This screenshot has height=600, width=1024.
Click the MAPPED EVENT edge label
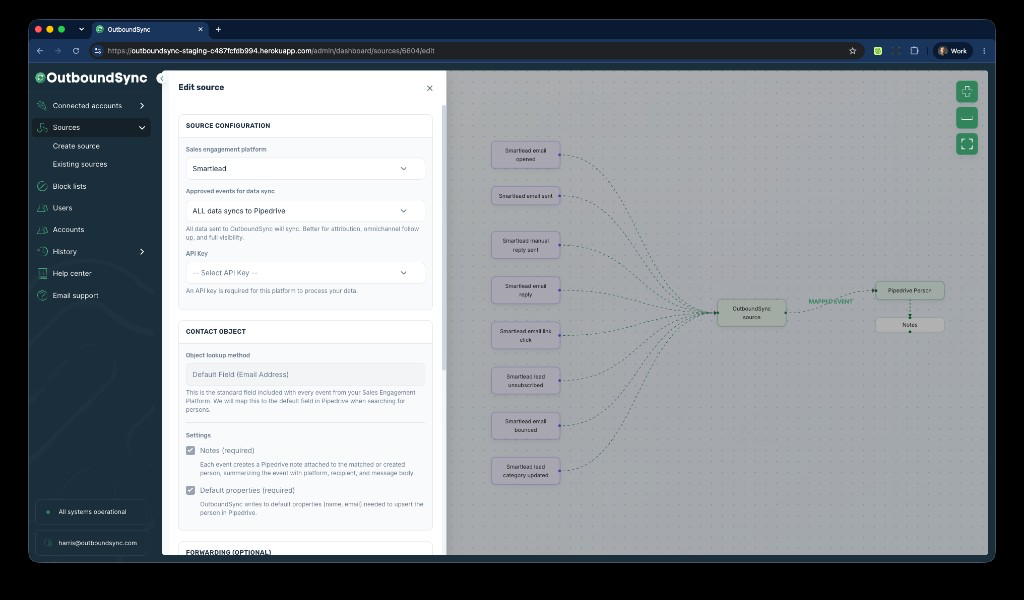[x=830, y=302]
